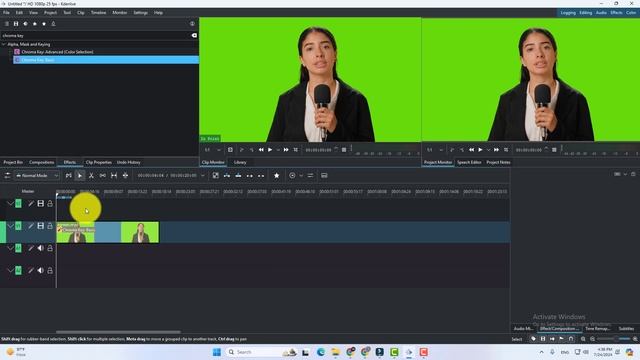Click the Edit pencil icon on the top video track
This screenshot has width=640, height=360.
(31, 203)
